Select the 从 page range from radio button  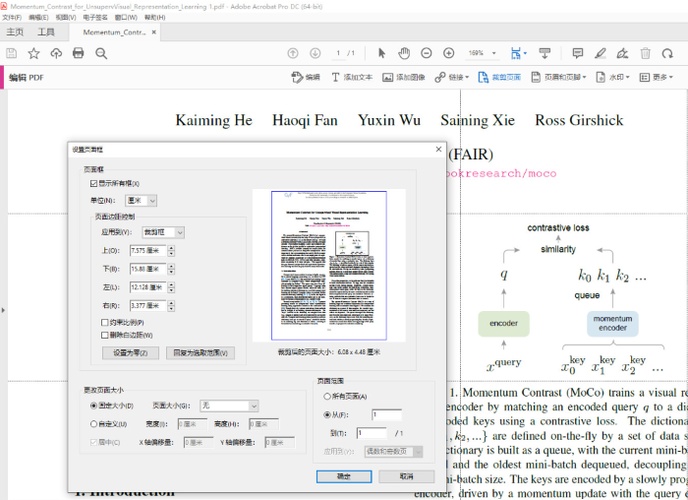[327, 414]
